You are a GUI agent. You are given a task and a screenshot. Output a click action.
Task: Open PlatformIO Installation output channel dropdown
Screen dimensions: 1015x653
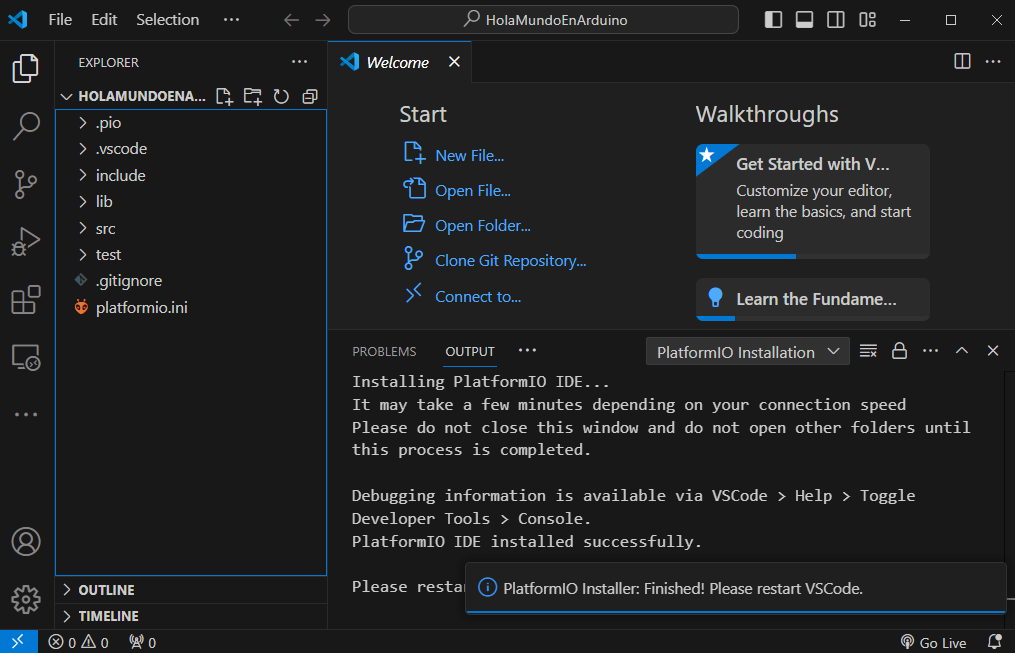(x=748, y=352)
